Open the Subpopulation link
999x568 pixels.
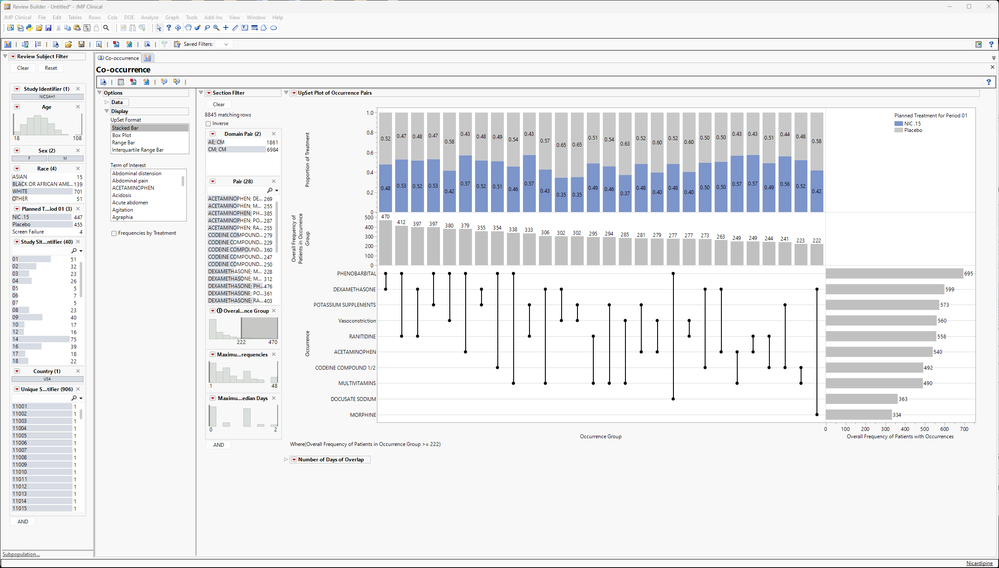pyautogui.click(x=21, y=555)
